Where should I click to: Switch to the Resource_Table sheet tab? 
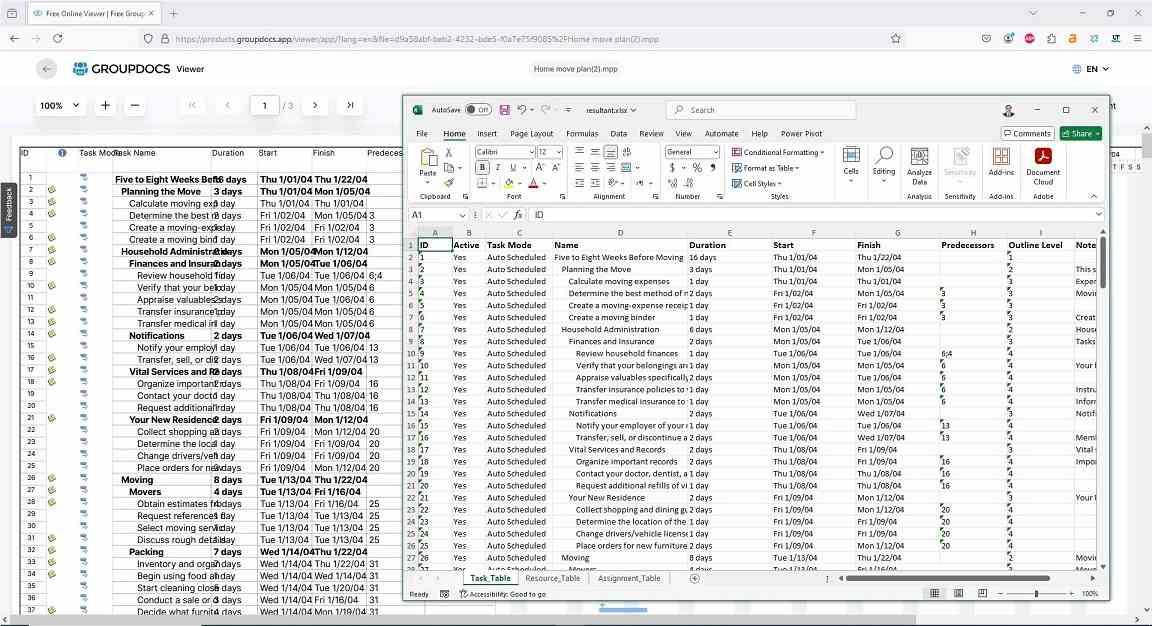click(552, 578)
